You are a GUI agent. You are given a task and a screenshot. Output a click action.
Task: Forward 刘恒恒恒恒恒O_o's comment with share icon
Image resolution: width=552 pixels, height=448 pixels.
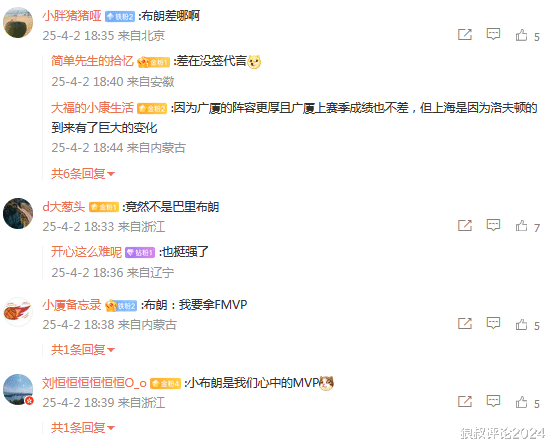coord(465,401)
